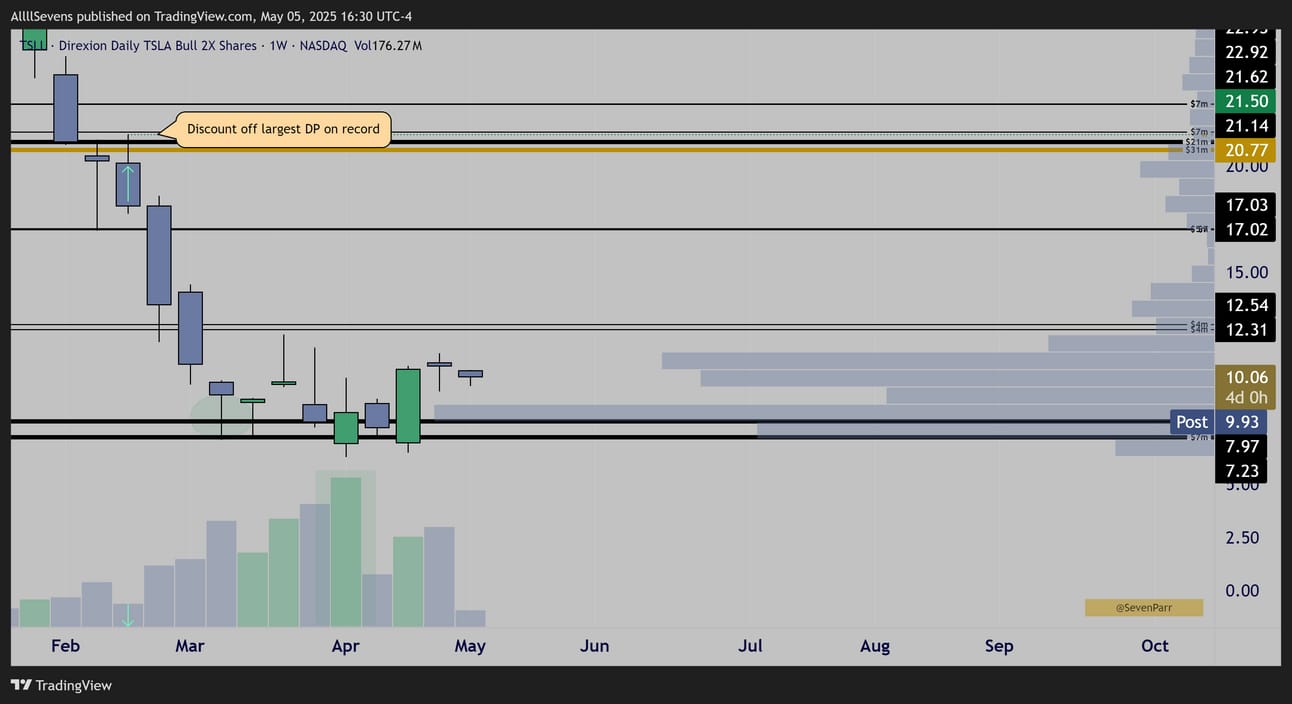This screenshot has height=704, width=1292.
Task: Click the 0.00 volume axis value
Action: (1242, 591)
